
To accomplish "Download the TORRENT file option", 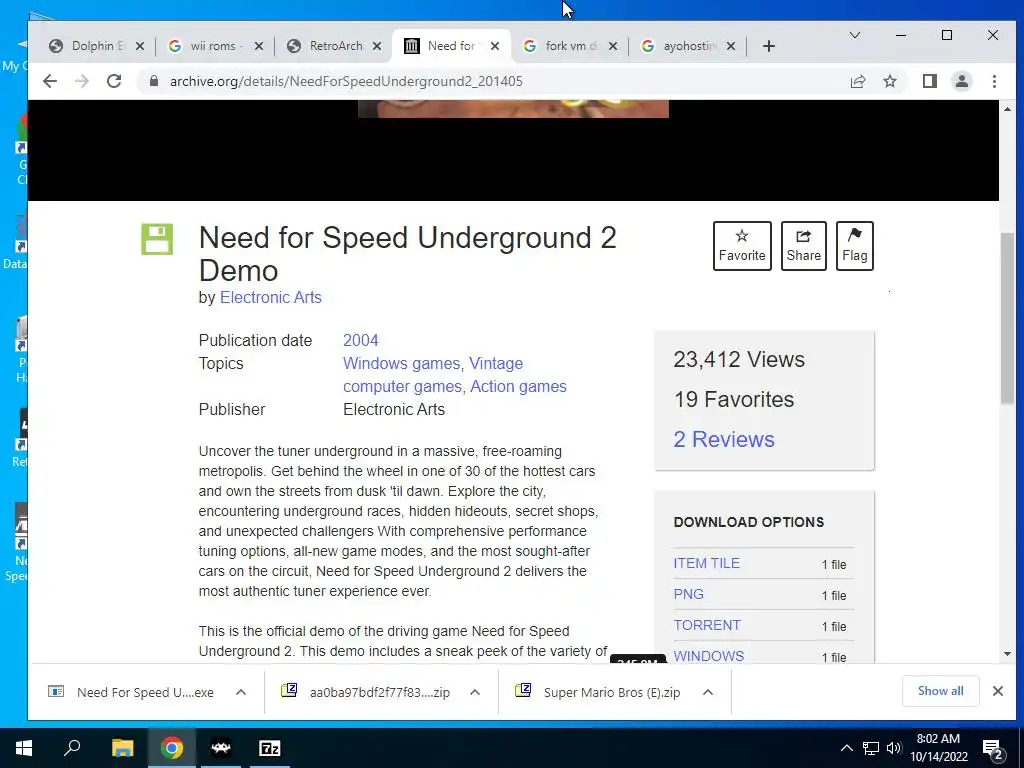I will pyautogui.click(x=707, y=625).
